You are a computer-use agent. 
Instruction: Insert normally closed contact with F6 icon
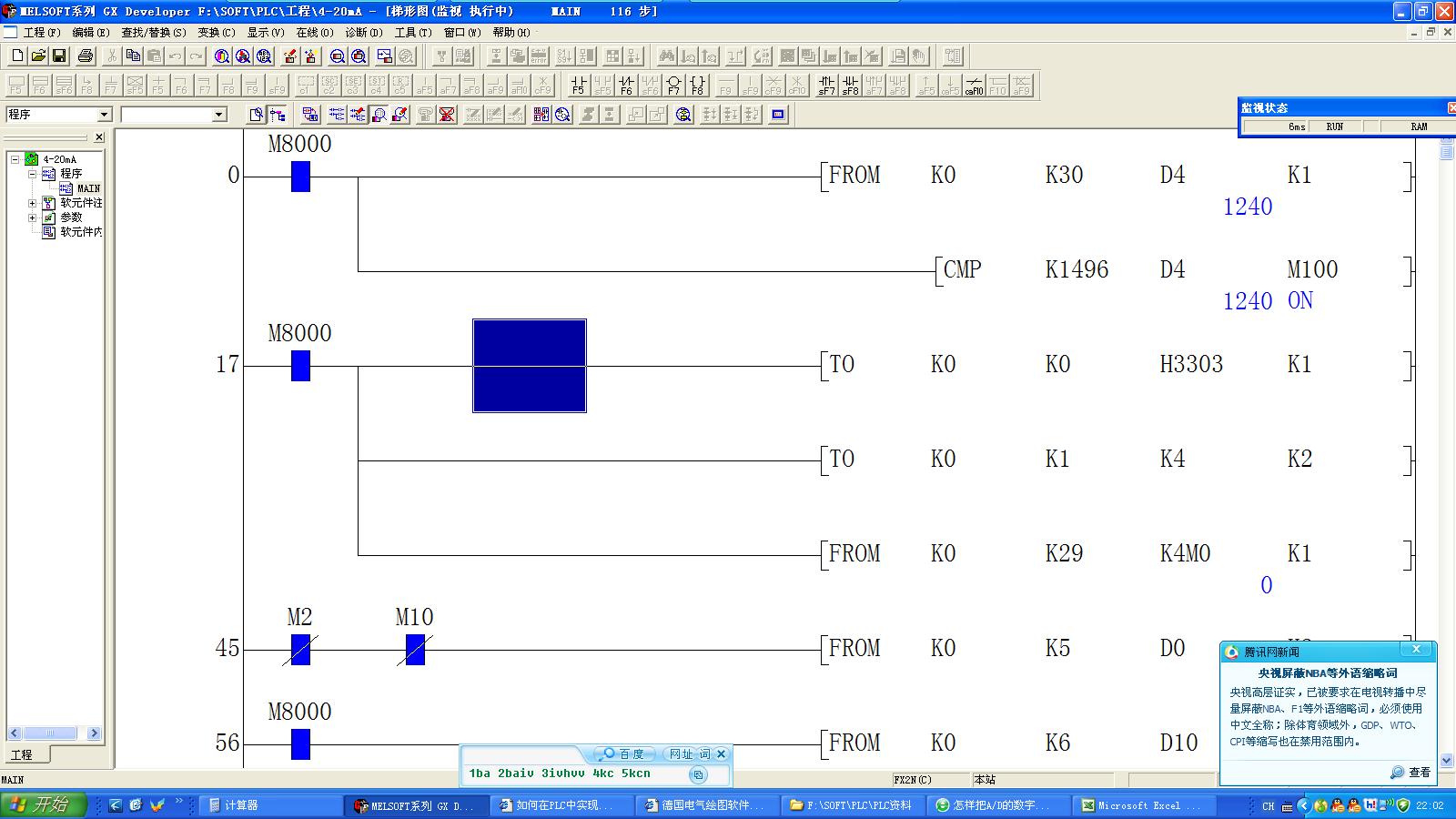(x=626, y=86)
